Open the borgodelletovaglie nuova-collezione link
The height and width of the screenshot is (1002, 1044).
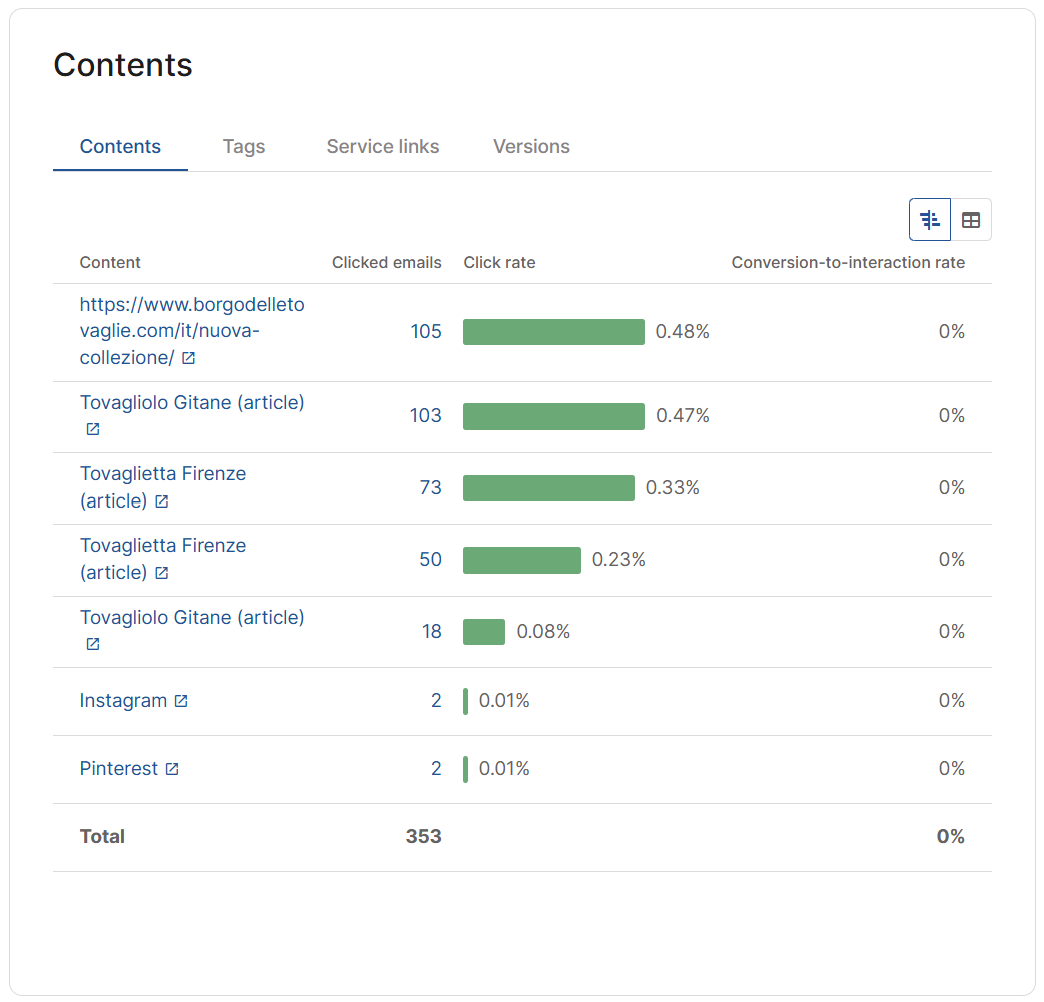[x=192, y=331]
